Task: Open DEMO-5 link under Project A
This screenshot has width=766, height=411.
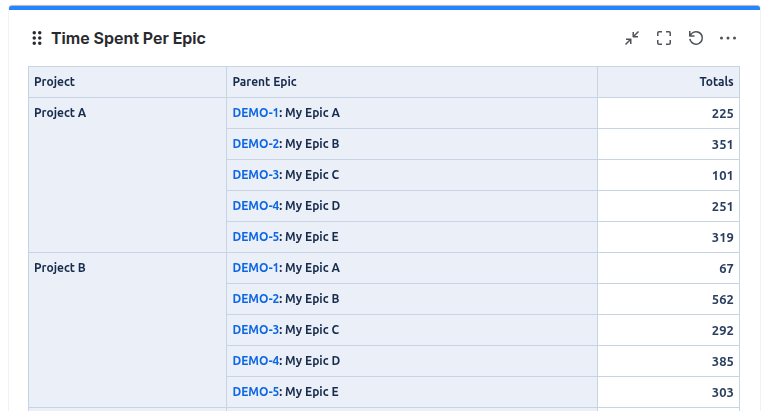Action: click(255, 237)
